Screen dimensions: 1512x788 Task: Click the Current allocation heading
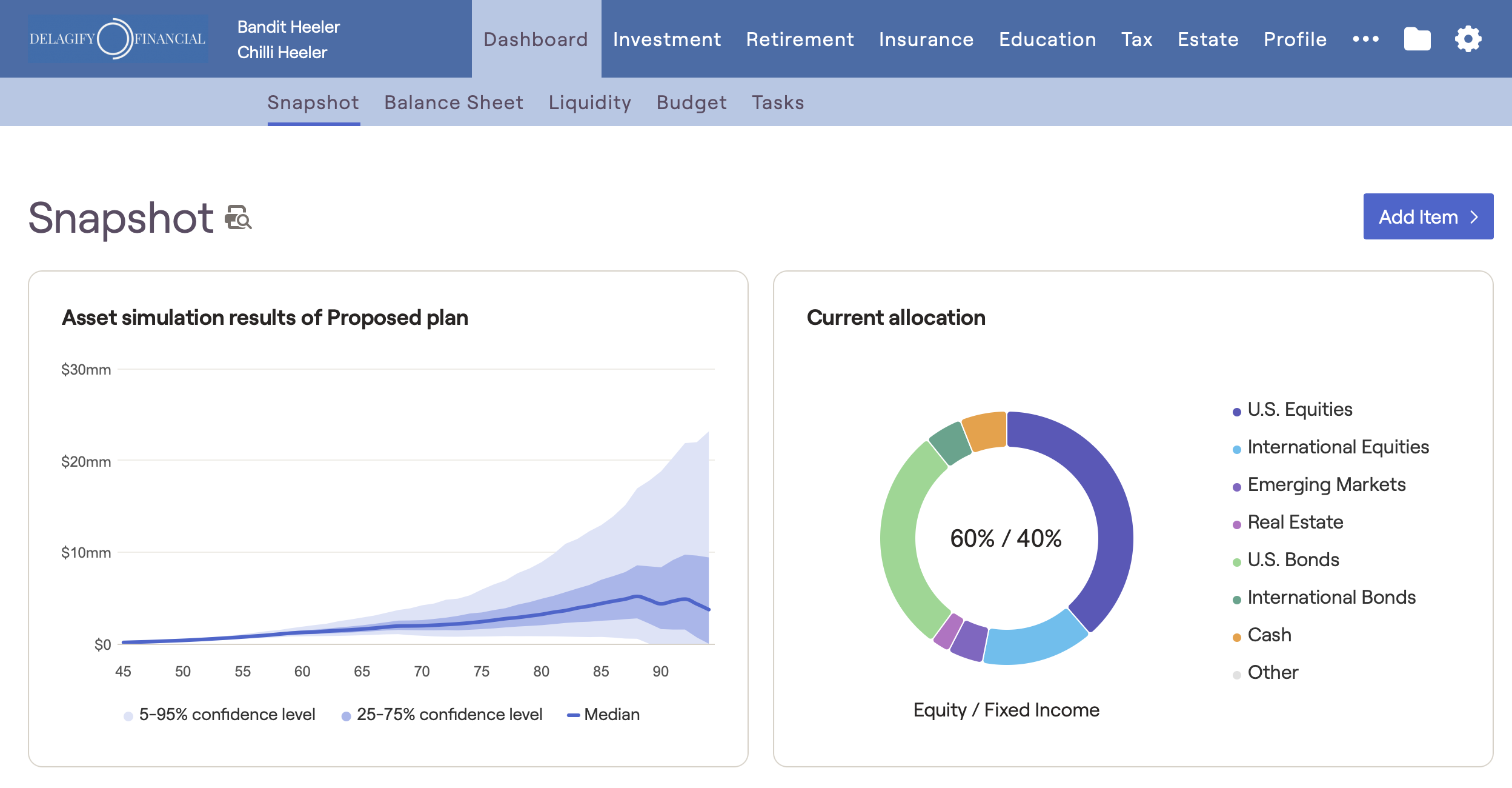point(896,318)
